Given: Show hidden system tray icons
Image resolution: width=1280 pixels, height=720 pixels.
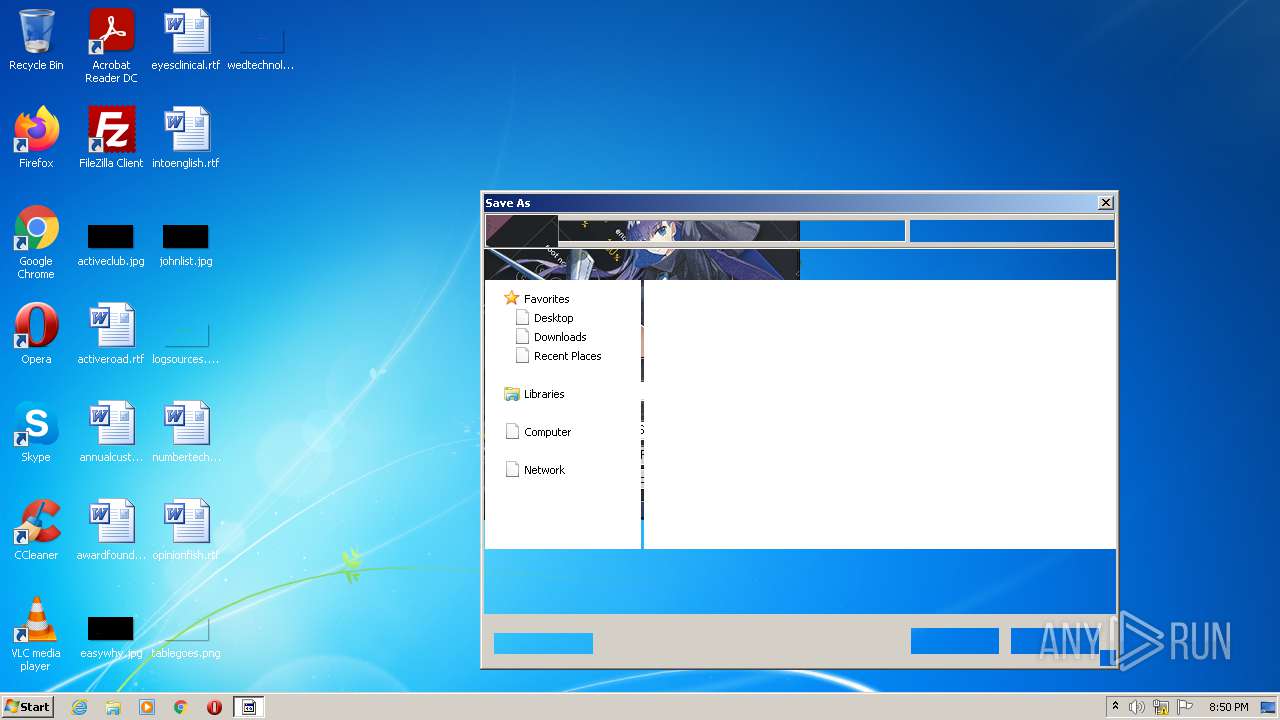Looking at the screenshot, I should (1115, 707).
